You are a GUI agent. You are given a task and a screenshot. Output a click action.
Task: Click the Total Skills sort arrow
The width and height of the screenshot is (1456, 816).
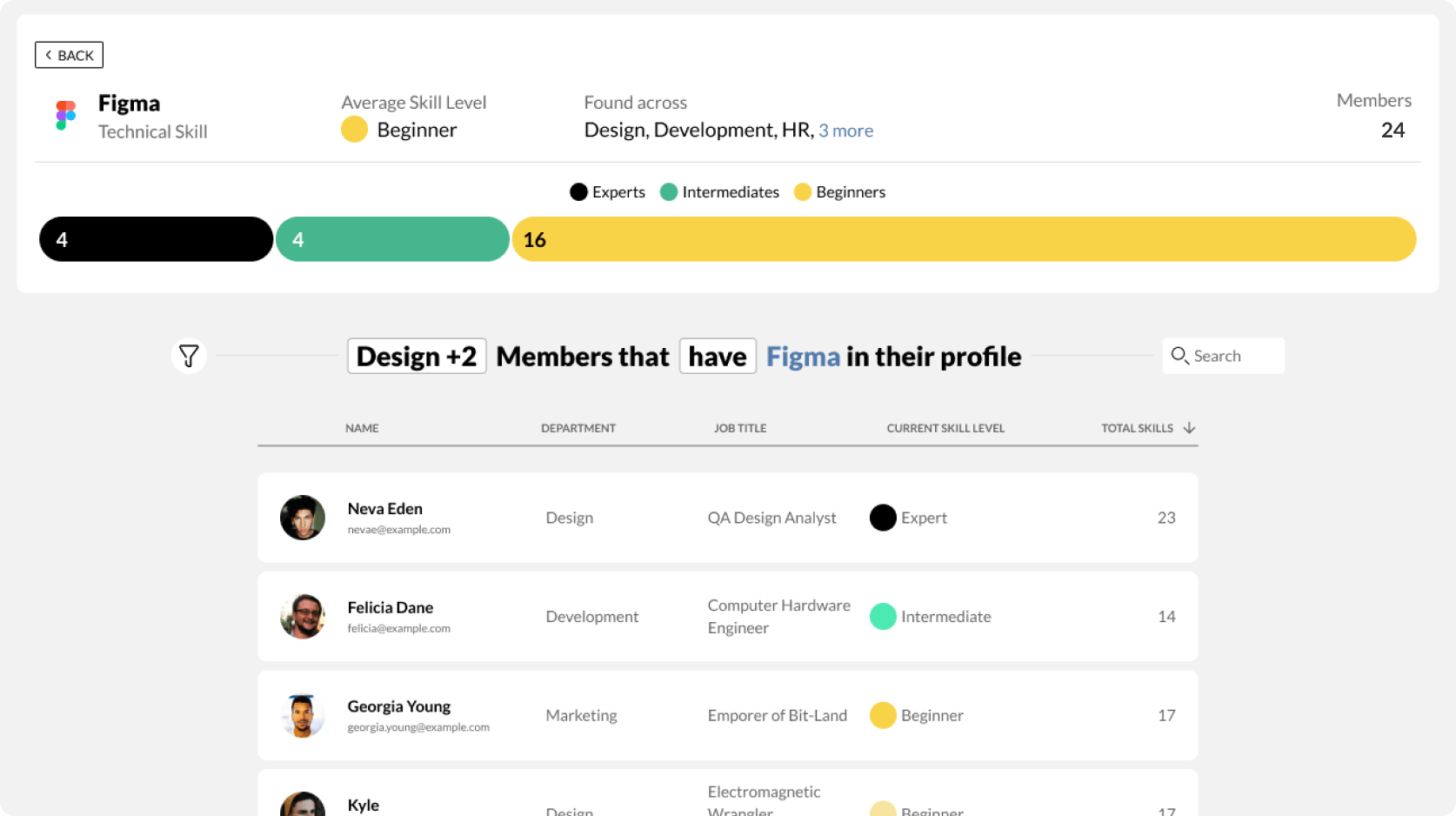pyautogui.click(x=1189, y=428)
